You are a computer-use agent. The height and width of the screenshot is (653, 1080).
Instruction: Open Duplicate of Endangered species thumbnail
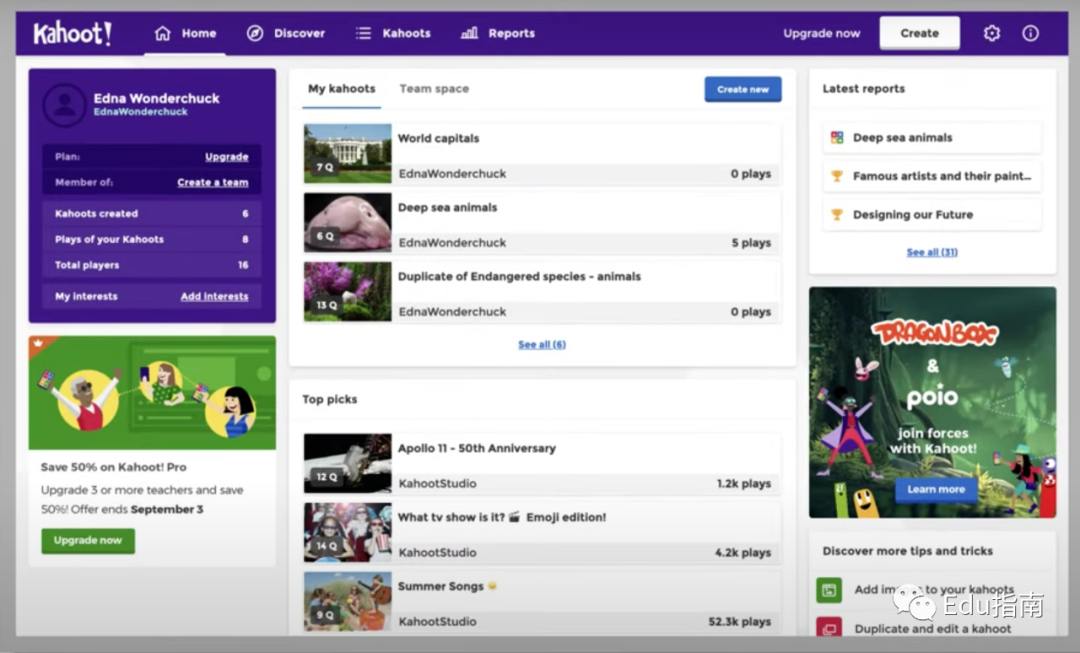347,291
